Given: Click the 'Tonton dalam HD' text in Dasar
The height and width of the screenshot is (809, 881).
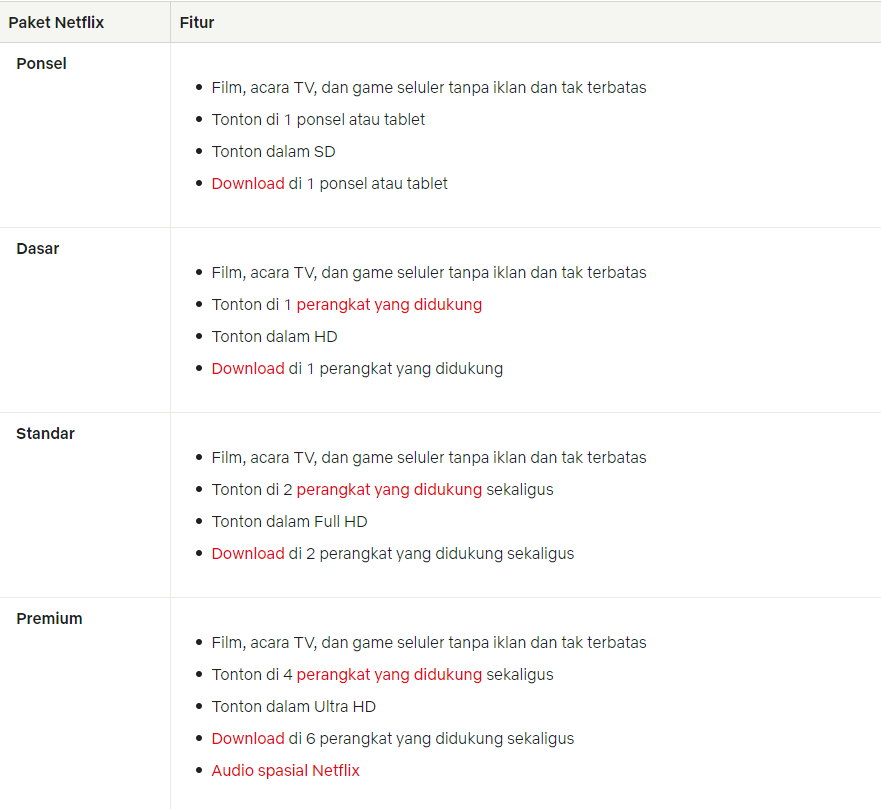Looking at the screenshot, I should click(274, 337).
